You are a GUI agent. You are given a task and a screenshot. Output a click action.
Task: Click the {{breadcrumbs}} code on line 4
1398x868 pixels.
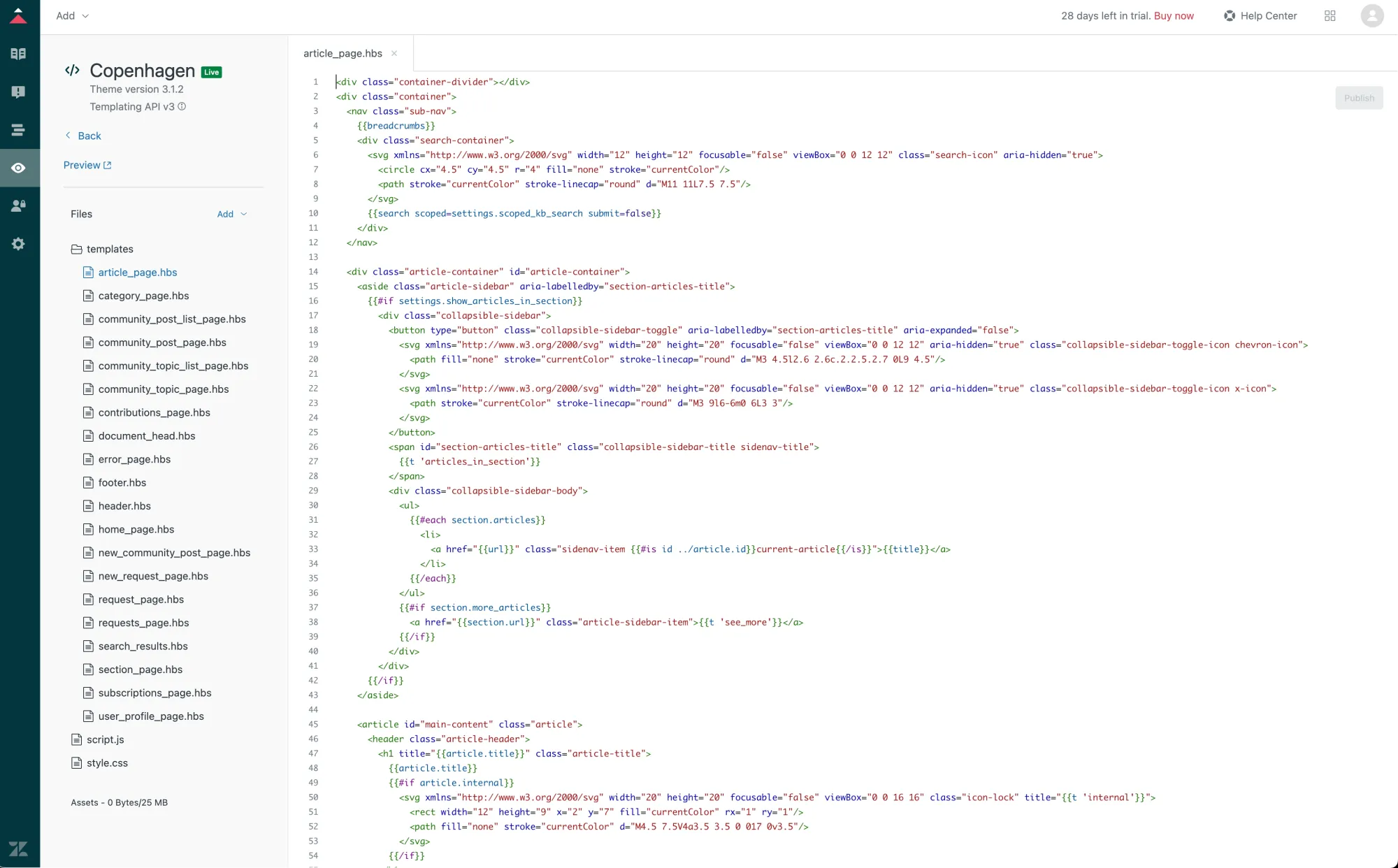click(x=396, y=126)
